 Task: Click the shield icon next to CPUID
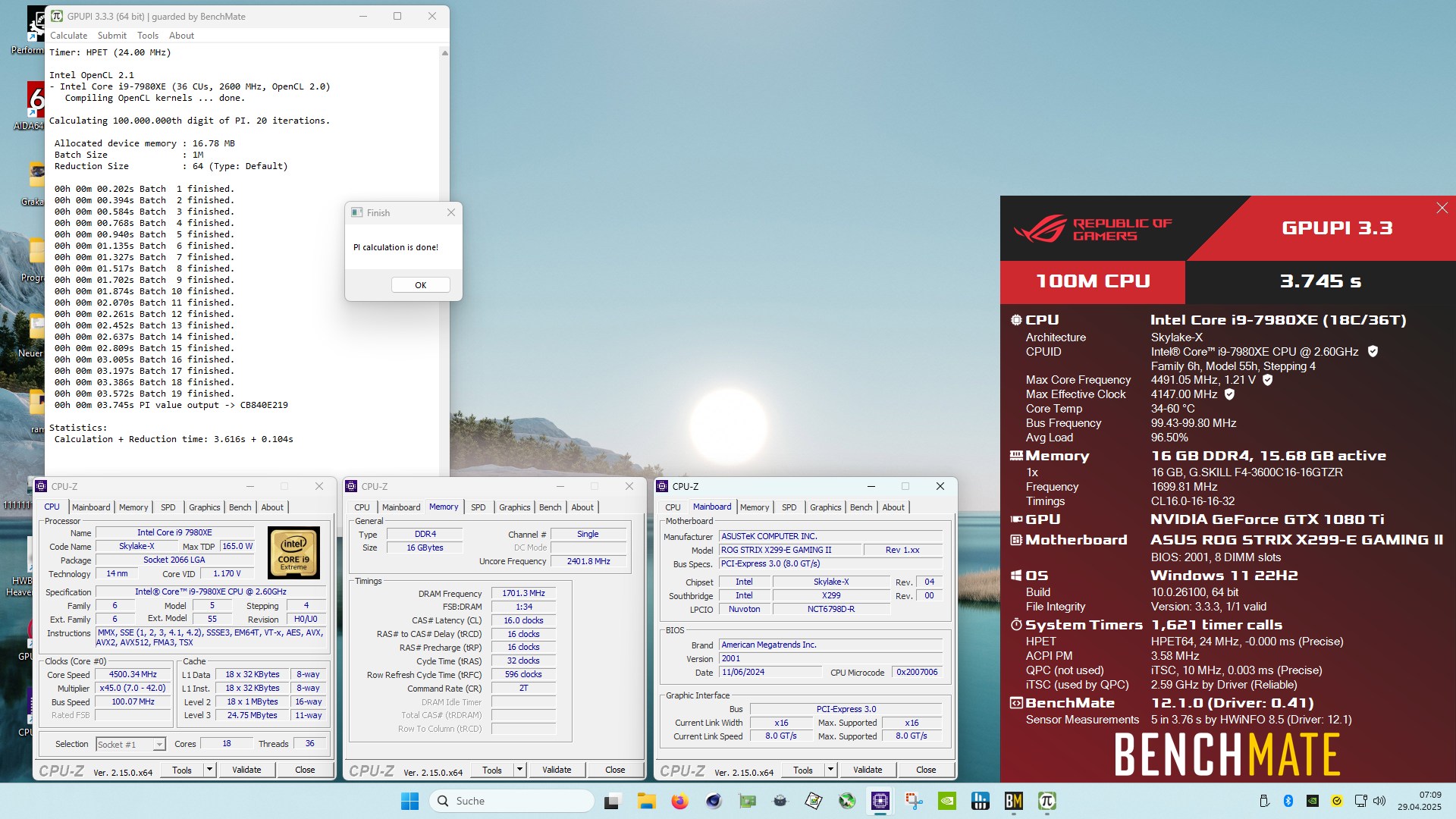[x=1373, y=351]
